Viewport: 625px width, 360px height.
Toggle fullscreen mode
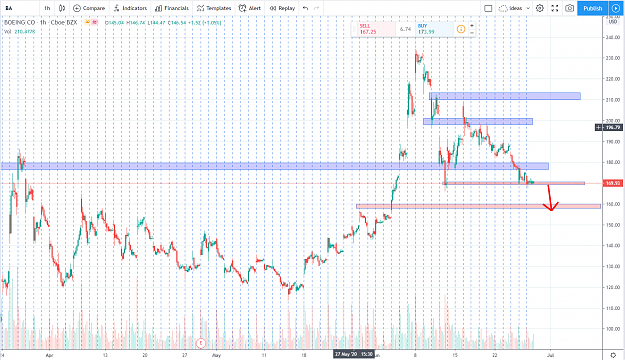(555, 8)
